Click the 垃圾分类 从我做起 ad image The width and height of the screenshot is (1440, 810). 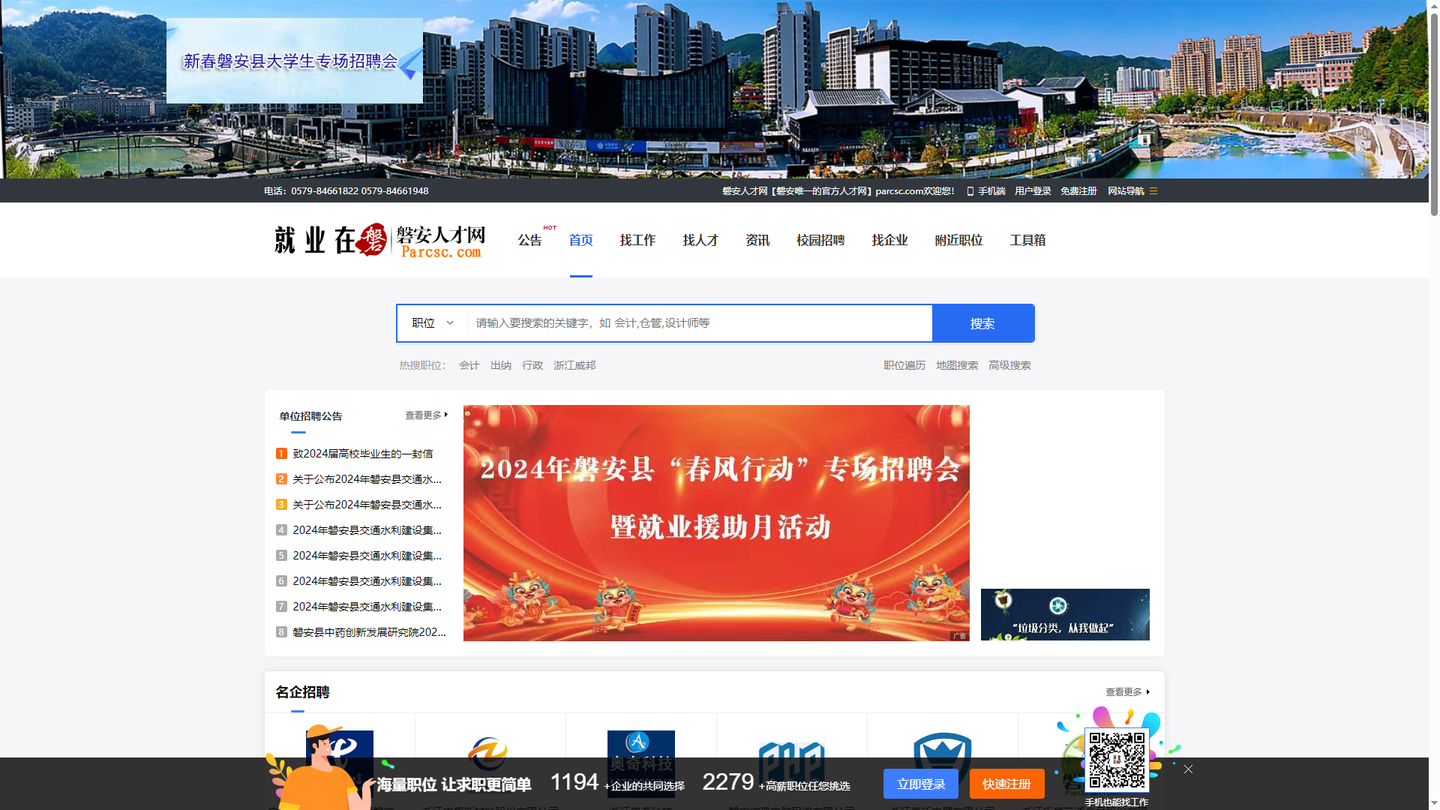click(1065, 614)
